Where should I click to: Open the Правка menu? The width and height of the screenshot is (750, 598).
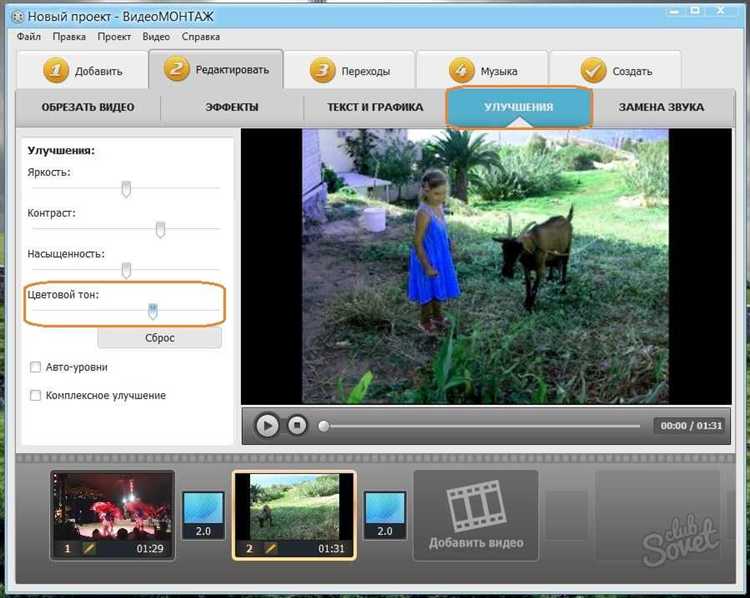[x=69, y=37]
